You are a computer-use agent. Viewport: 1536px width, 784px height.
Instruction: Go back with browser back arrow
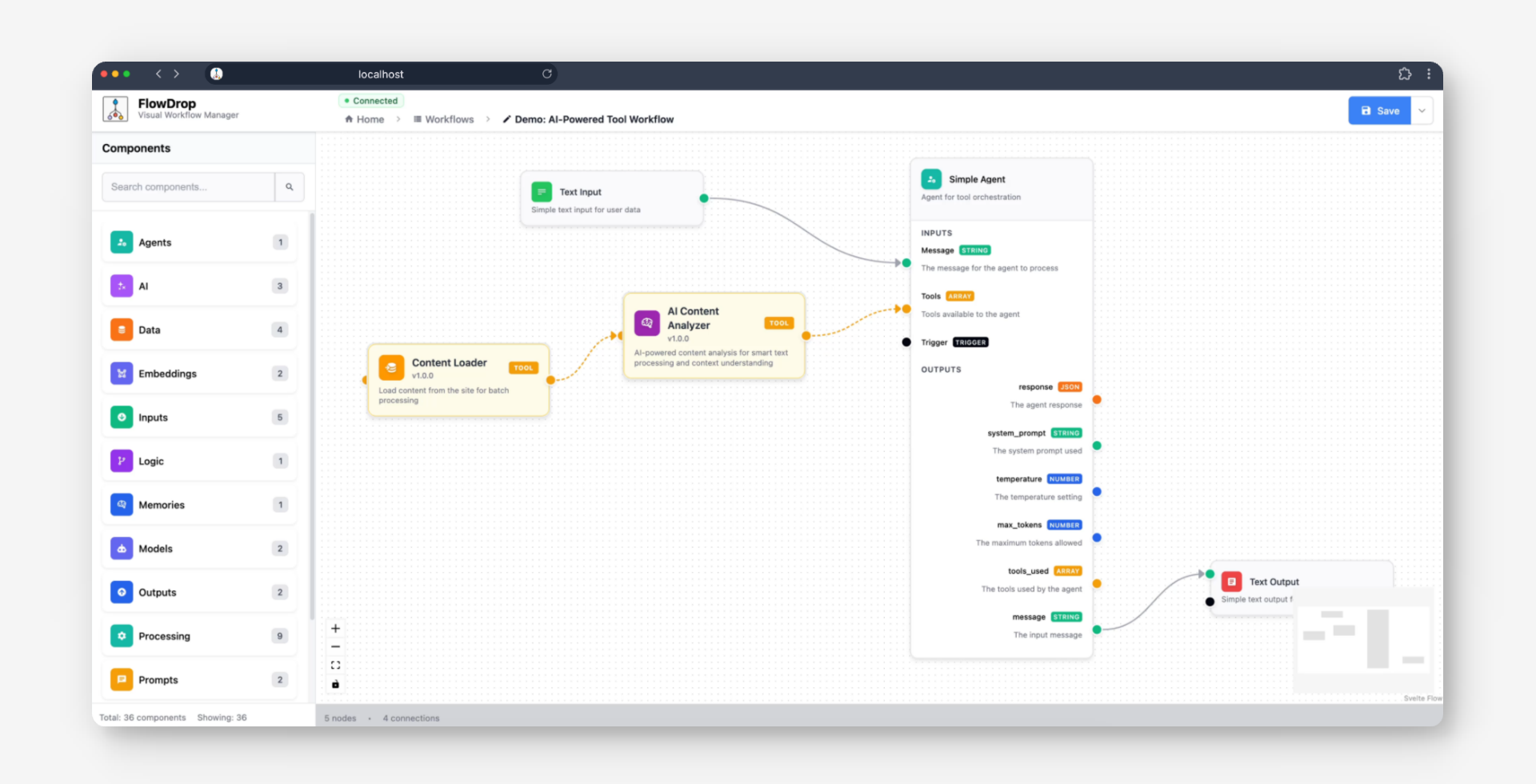158,74
